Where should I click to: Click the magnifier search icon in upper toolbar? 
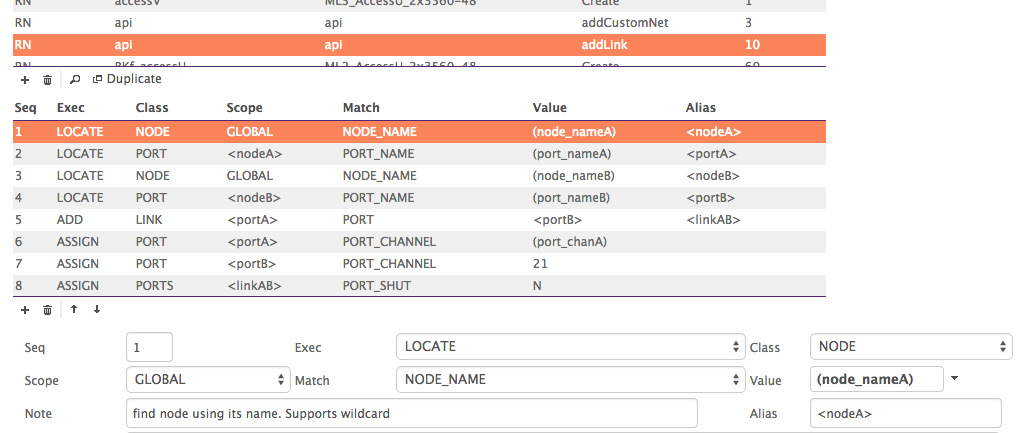(75, 79)
